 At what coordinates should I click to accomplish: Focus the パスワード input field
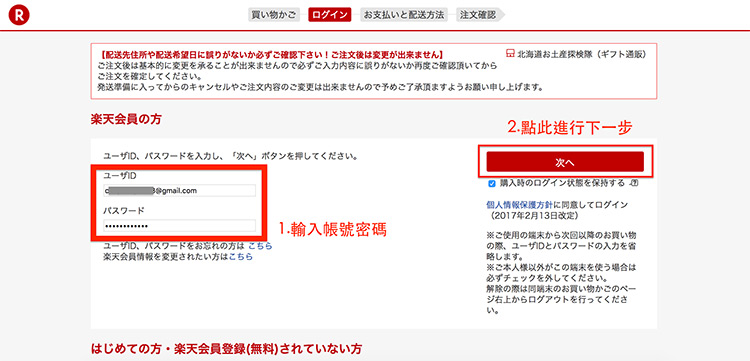click(x=179, y=226)
